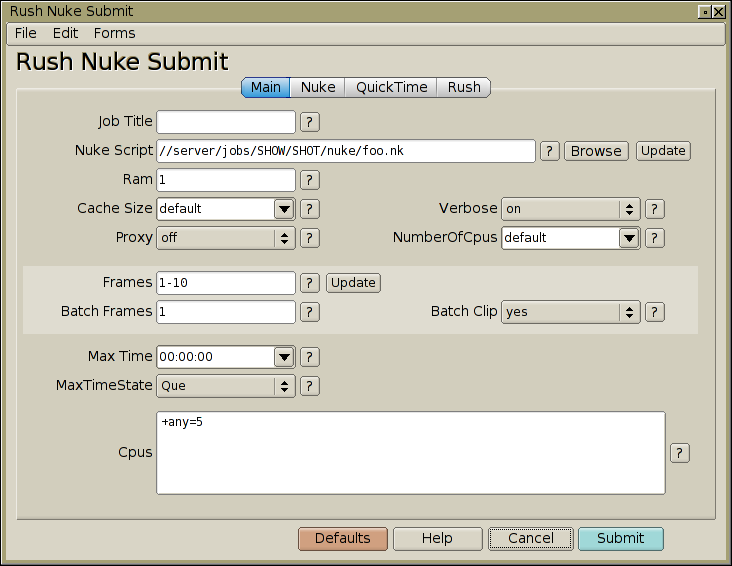Click the orange Defaults button

[343, 539]
